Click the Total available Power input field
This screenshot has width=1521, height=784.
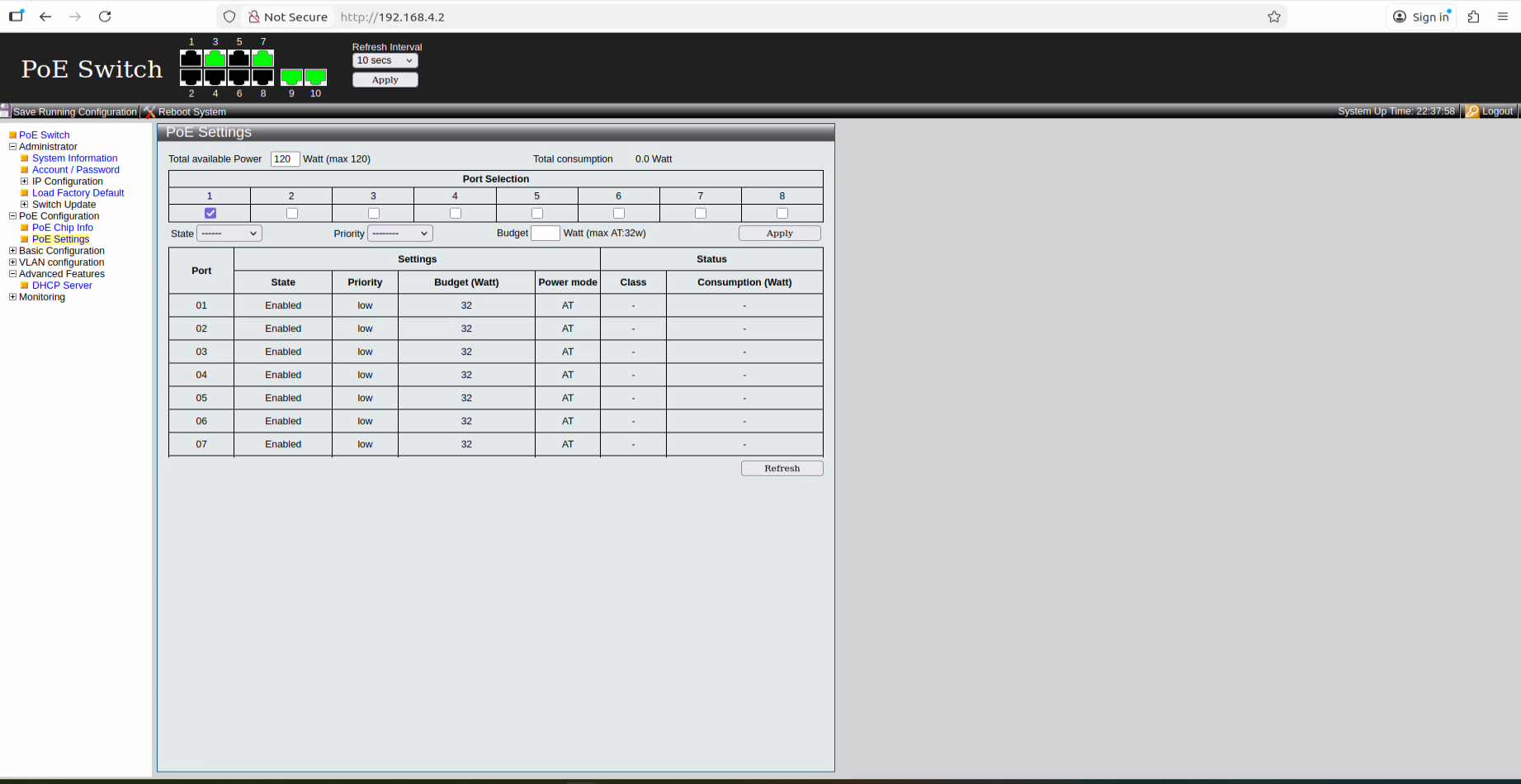click(x=285, y=159)
